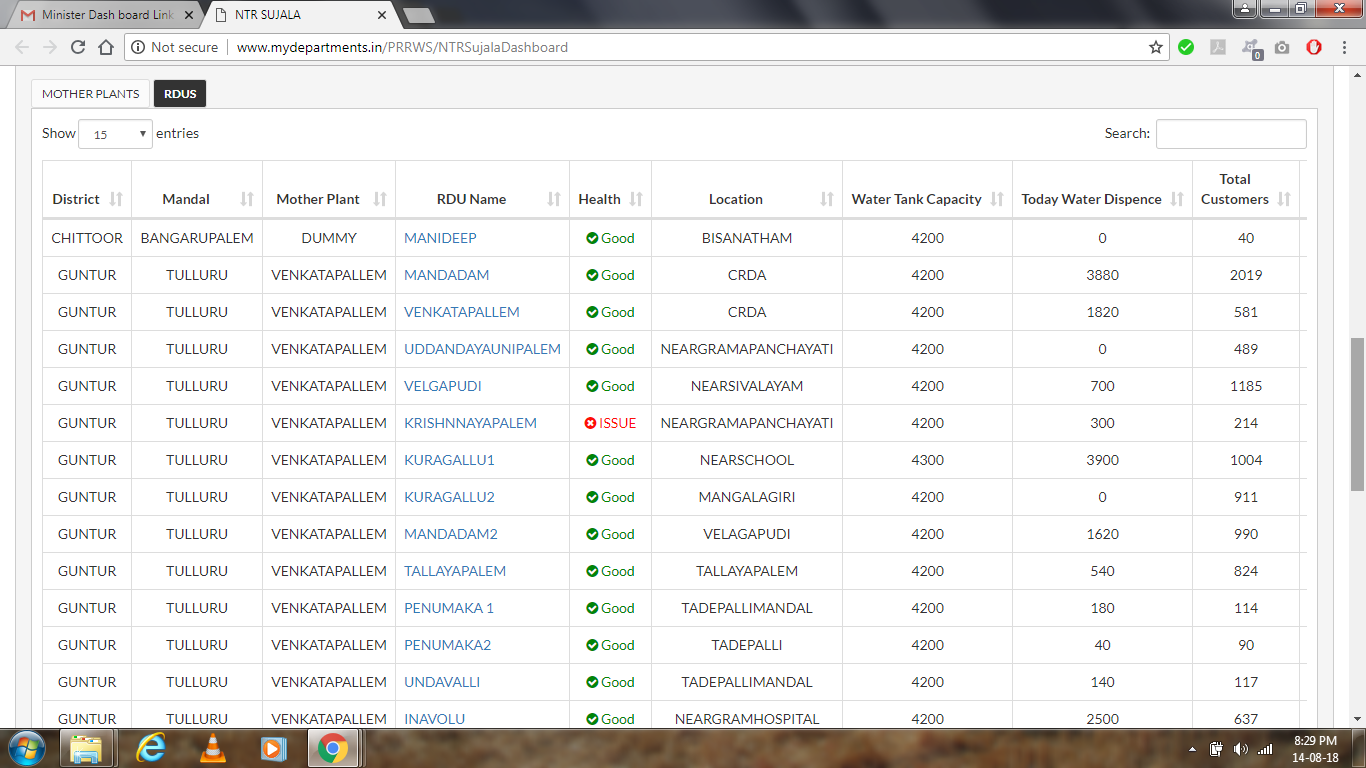
Task: Sort table by District column arrows
Action: (116, 199)
